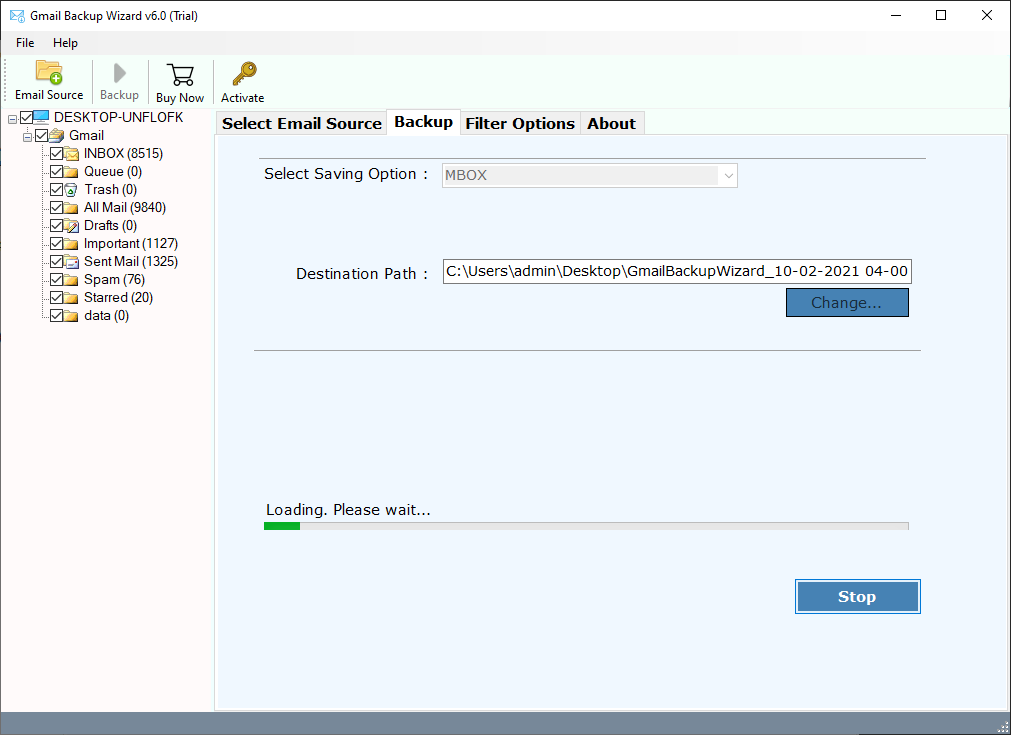Toggle the INBOX (8515) checkbox

[56, 153]
